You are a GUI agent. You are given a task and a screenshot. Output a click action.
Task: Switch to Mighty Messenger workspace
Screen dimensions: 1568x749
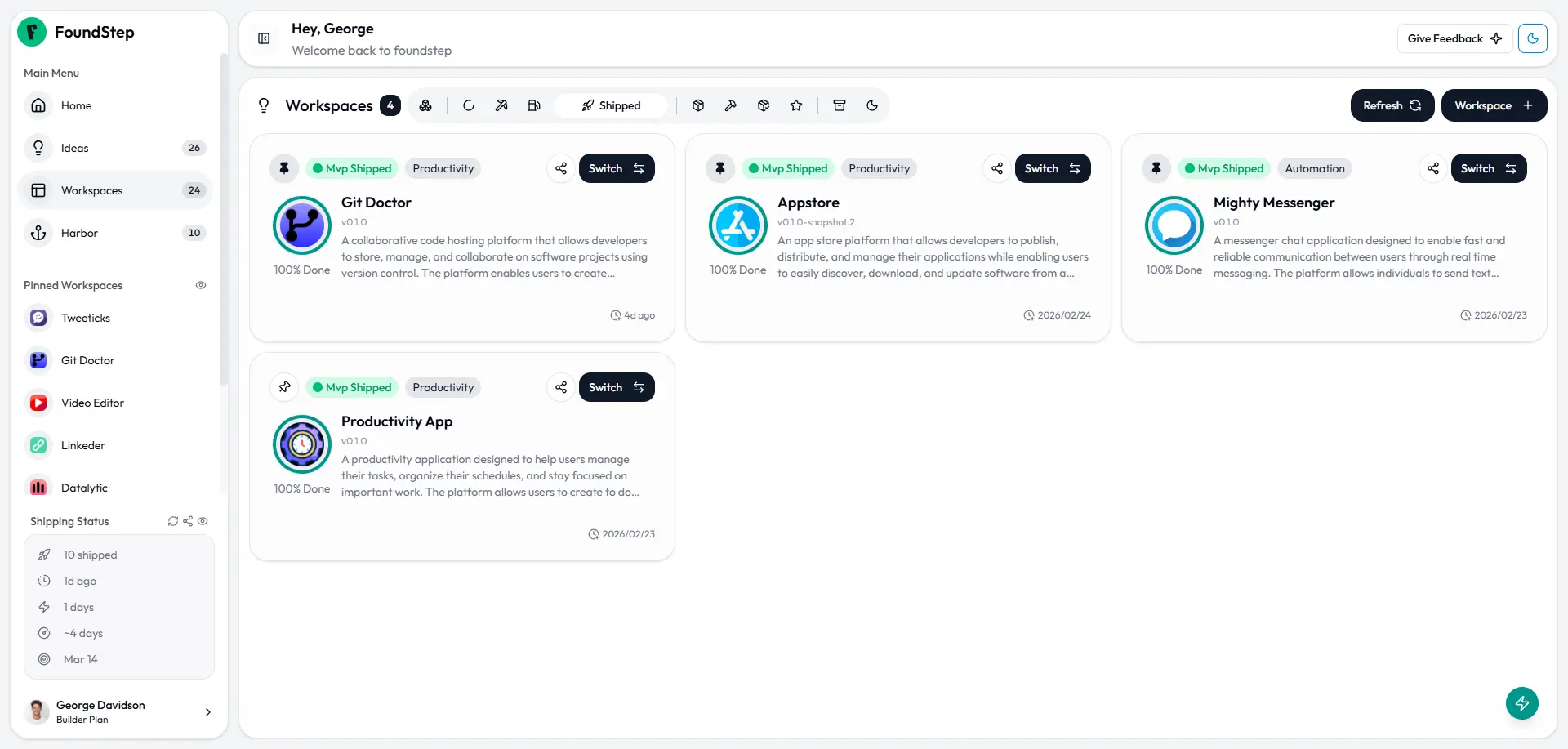click(x=1489, y=168)
